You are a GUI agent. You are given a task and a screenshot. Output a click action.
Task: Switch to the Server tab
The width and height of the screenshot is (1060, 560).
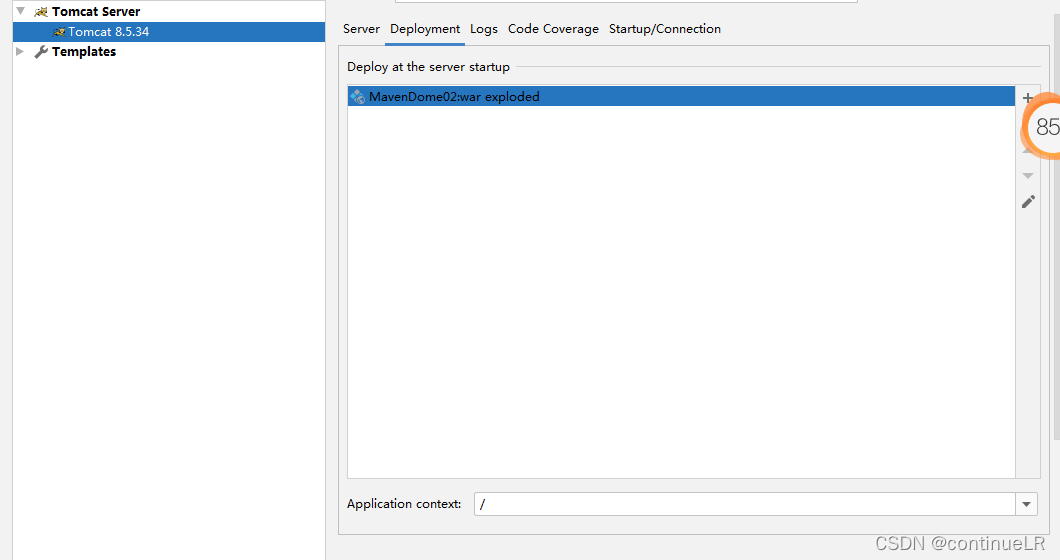point(361,29)
